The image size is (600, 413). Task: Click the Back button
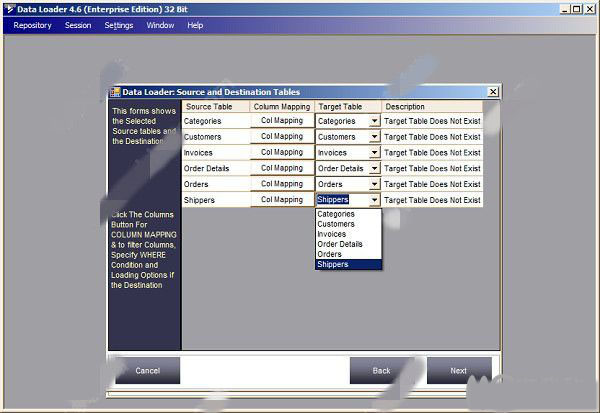382,371
